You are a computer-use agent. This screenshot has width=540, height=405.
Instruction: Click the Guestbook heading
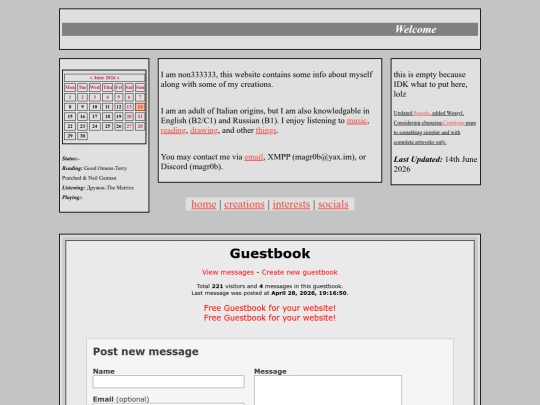[270, 253]
